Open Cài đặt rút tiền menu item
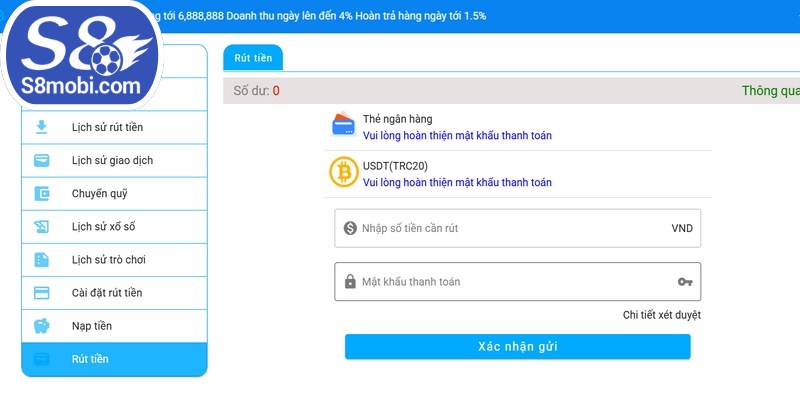This screenshot has height=400, width=800. pyautogui.click(x=107, y=293)
